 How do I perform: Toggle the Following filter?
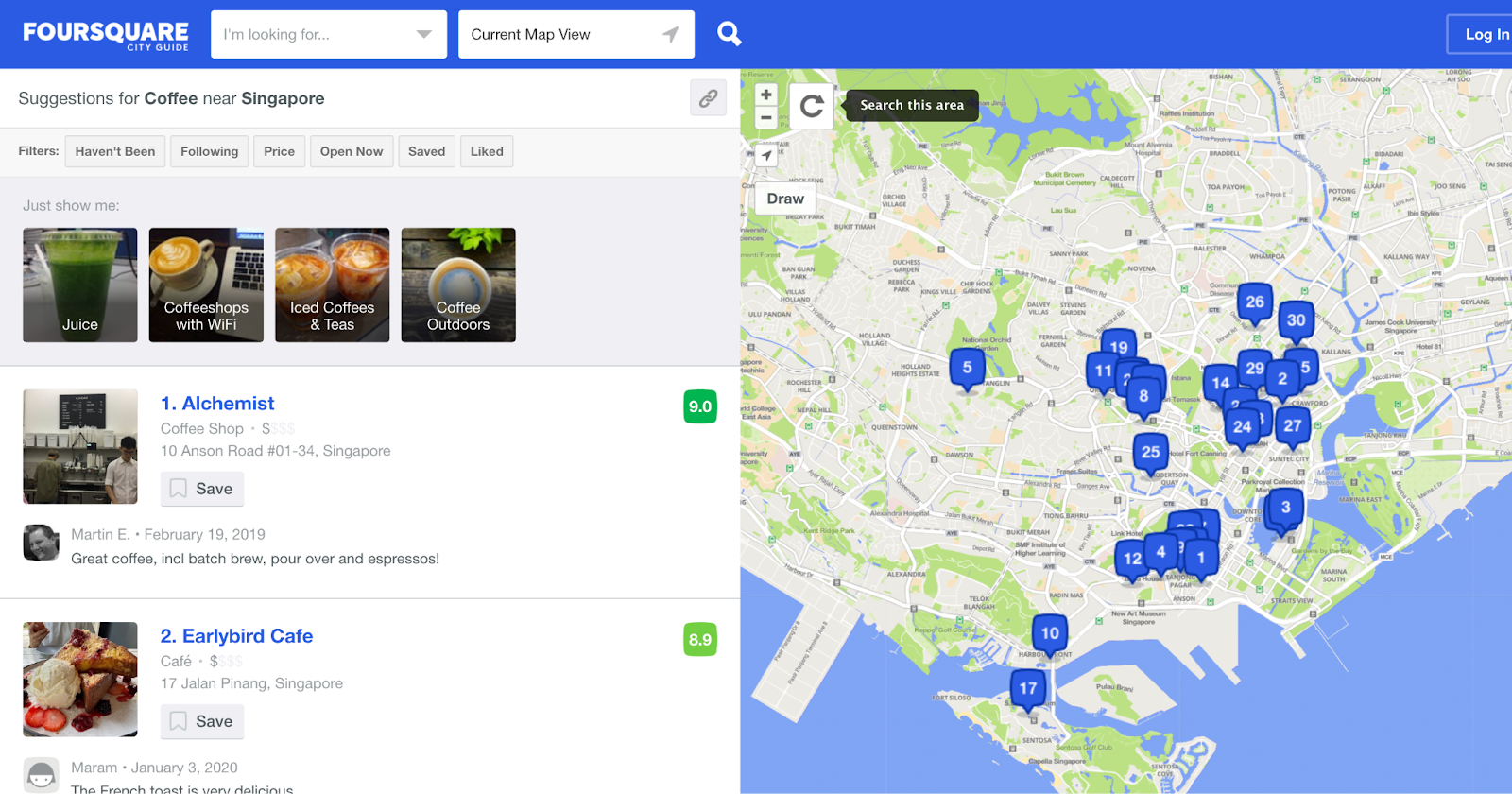pyautogui.click(x=210, y=151)
